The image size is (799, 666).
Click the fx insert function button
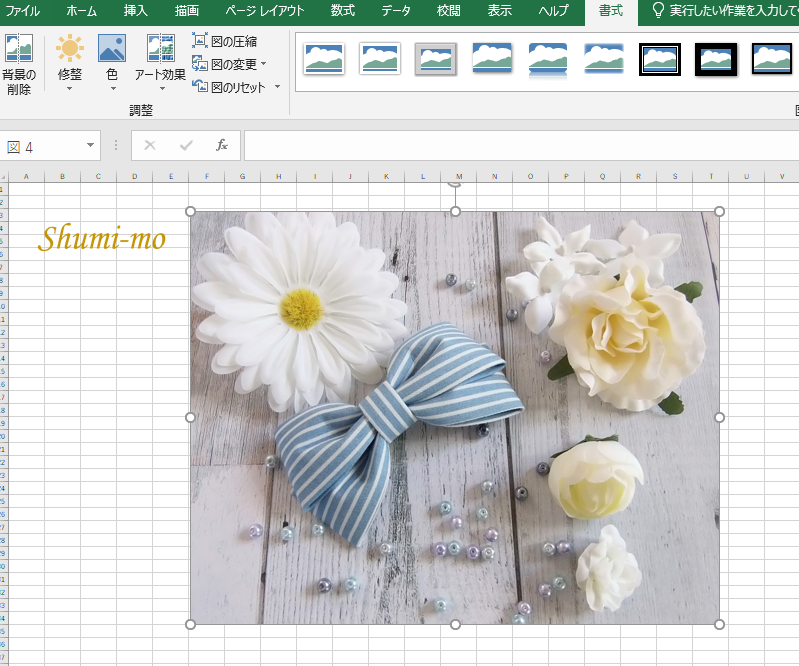(222, 146)
